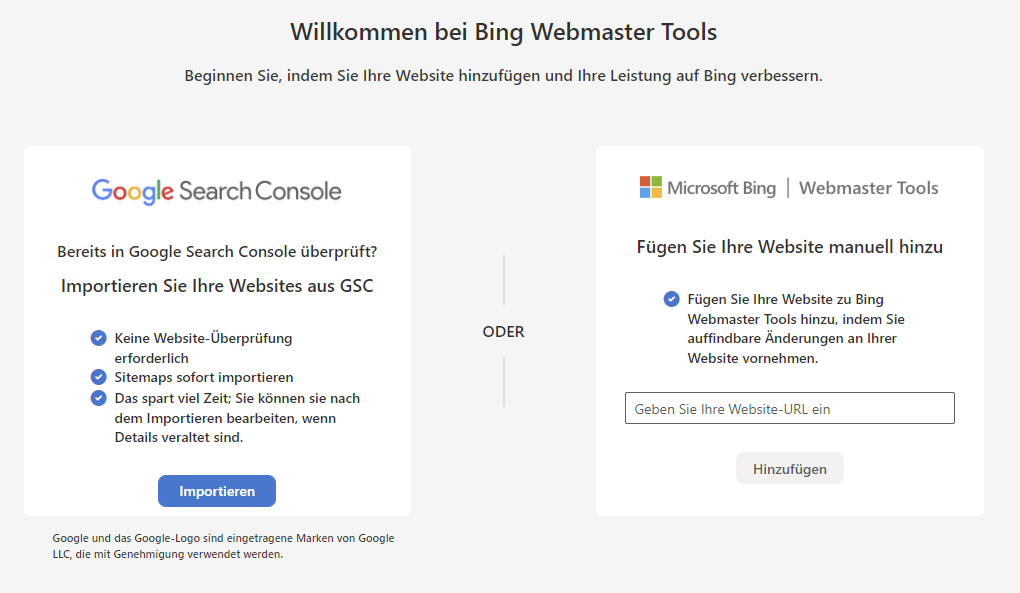
Task: Click the Google Search Console logo
Action: pyautogui.click(x=216, y=190)
